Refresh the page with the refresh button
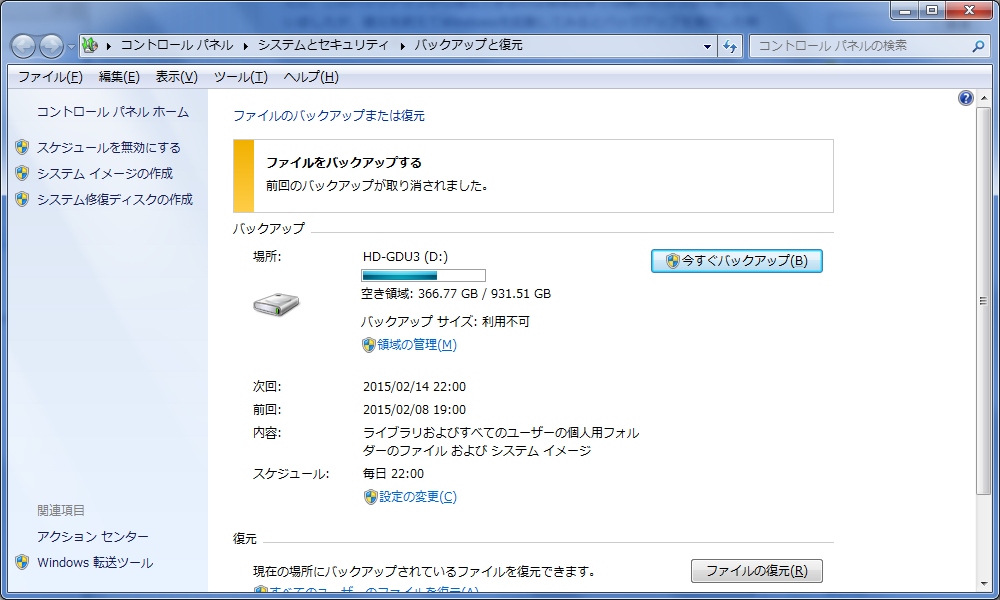The width and height of the screenshot is (1000, 600). click(730, 46)
